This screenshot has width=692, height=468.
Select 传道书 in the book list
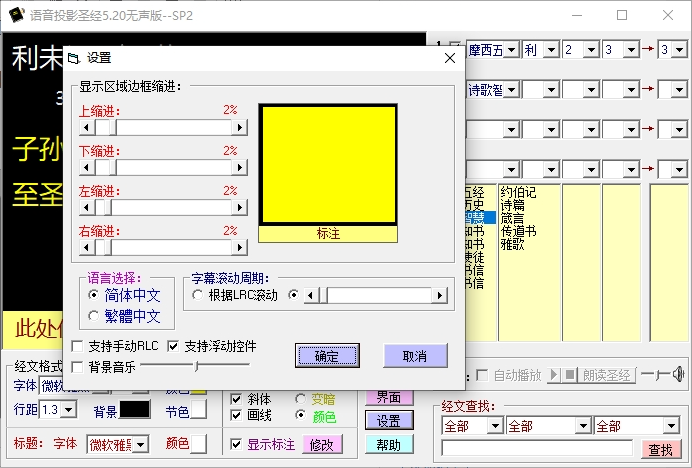pos(519,231)
